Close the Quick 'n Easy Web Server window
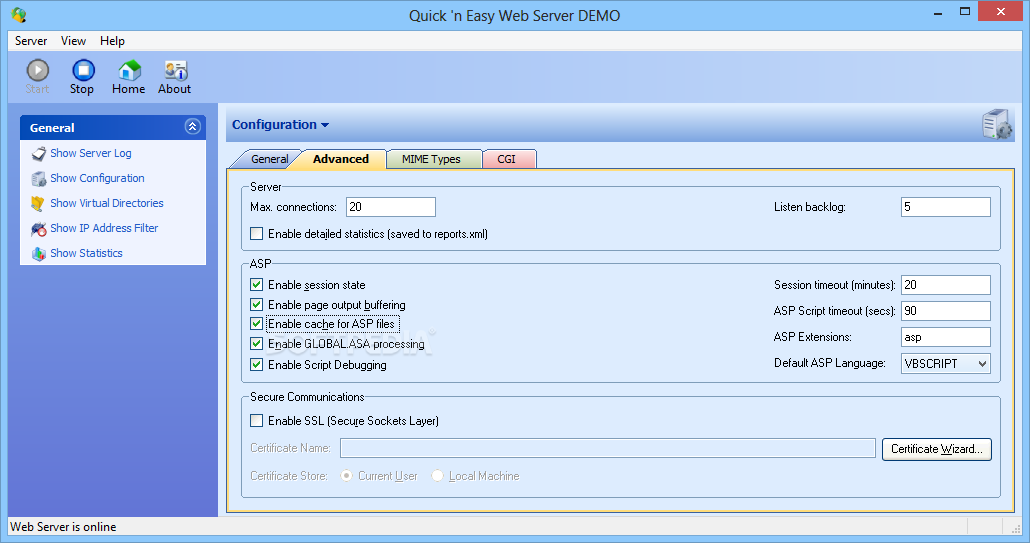Viewport: 1030px width, 543px height. click(1000, 11)
